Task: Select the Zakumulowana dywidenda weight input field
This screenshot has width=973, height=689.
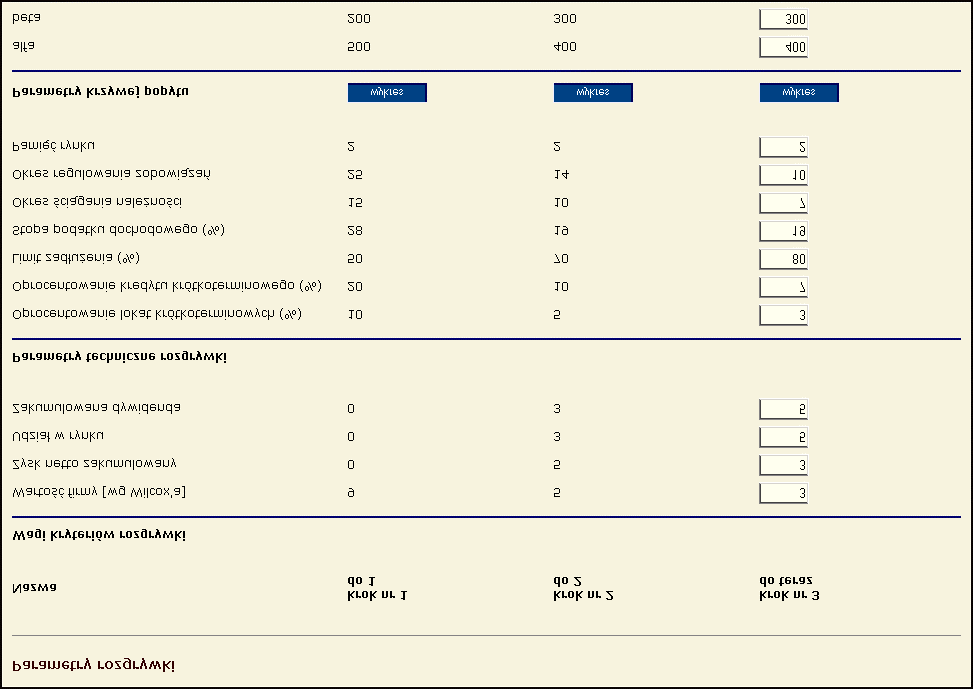Action: point(783,409)
